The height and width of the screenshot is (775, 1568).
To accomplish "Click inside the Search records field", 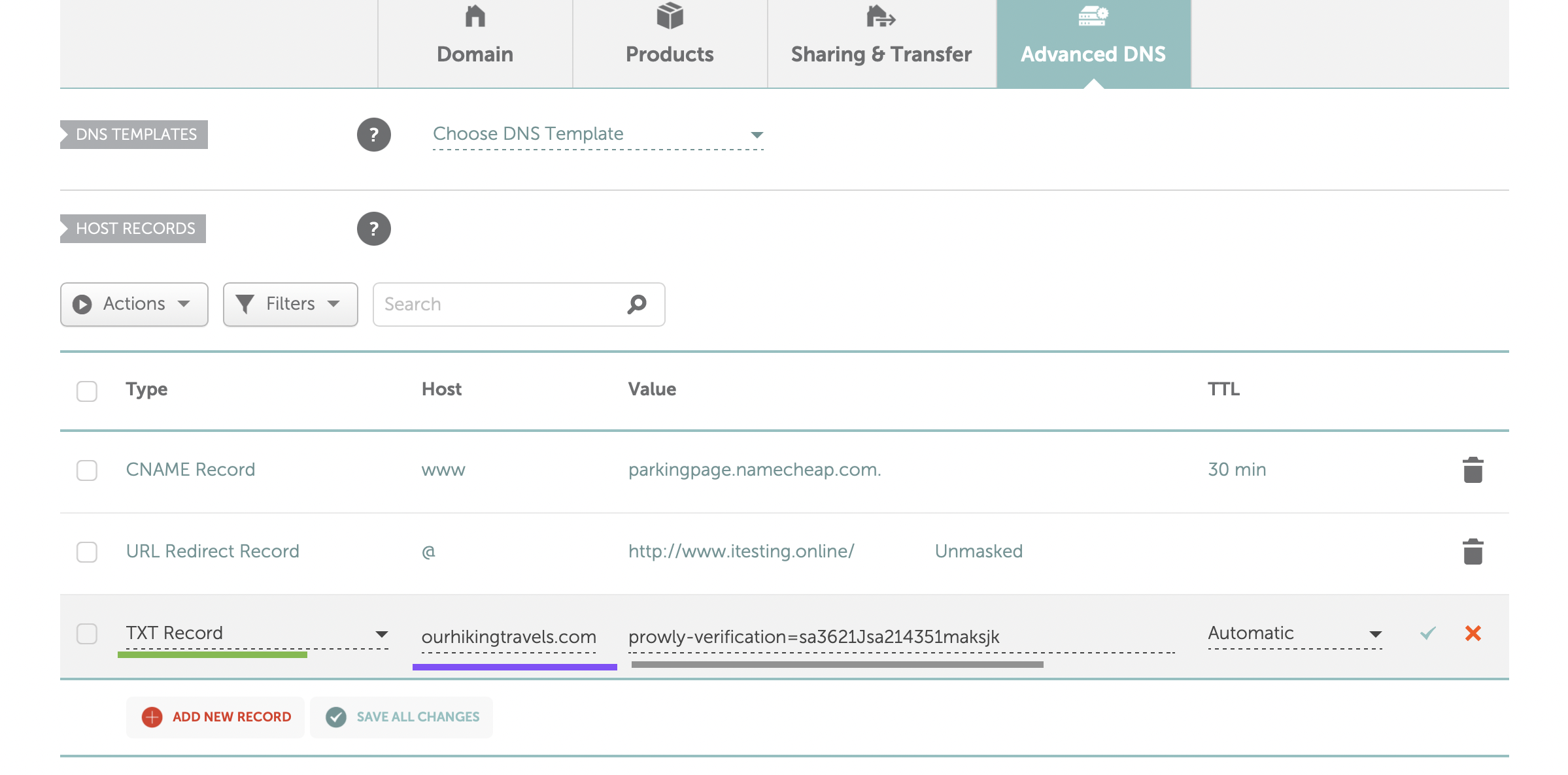I will click(x=497, y=304).
